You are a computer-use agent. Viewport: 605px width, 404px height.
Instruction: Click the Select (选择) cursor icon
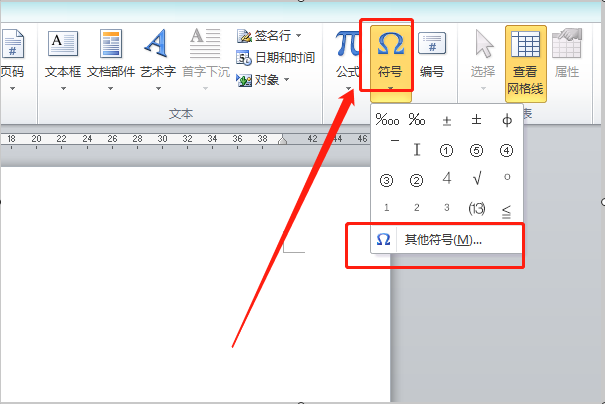tap(484, 44)
